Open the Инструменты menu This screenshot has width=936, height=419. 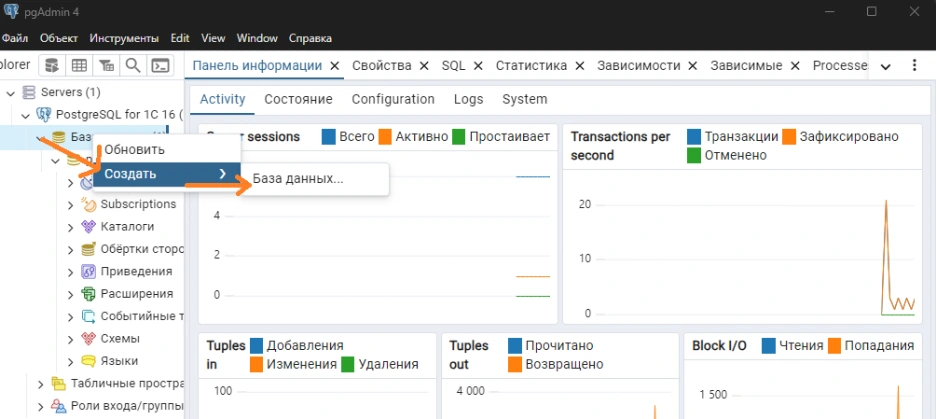pos(125,38)
